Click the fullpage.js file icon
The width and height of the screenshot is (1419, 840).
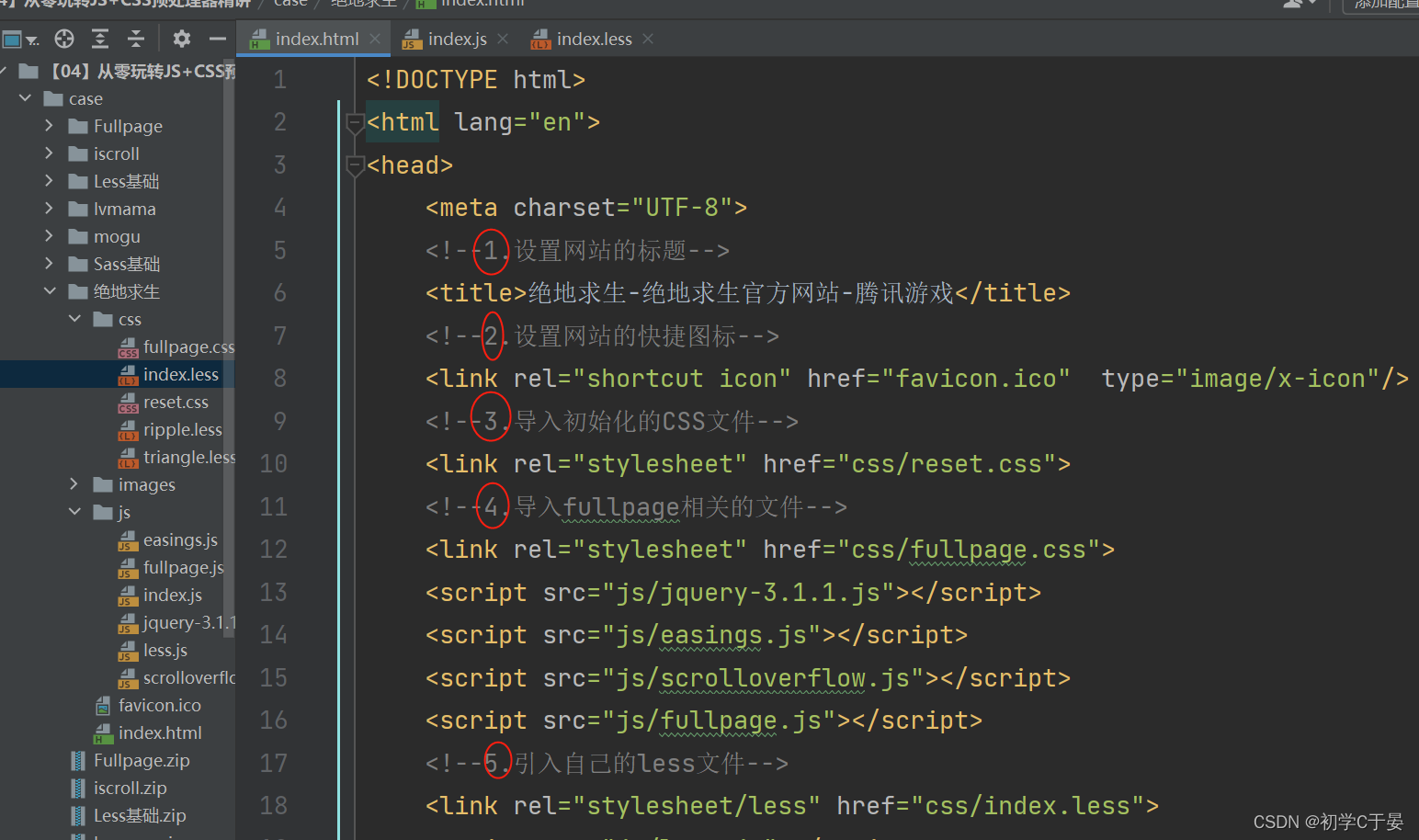[x=129, y=568]
